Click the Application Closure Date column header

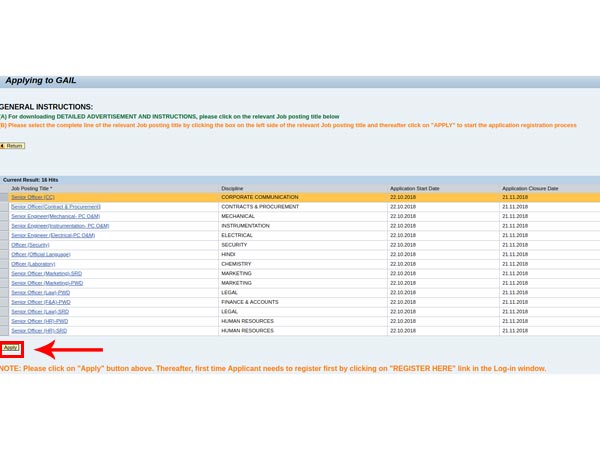530,188
